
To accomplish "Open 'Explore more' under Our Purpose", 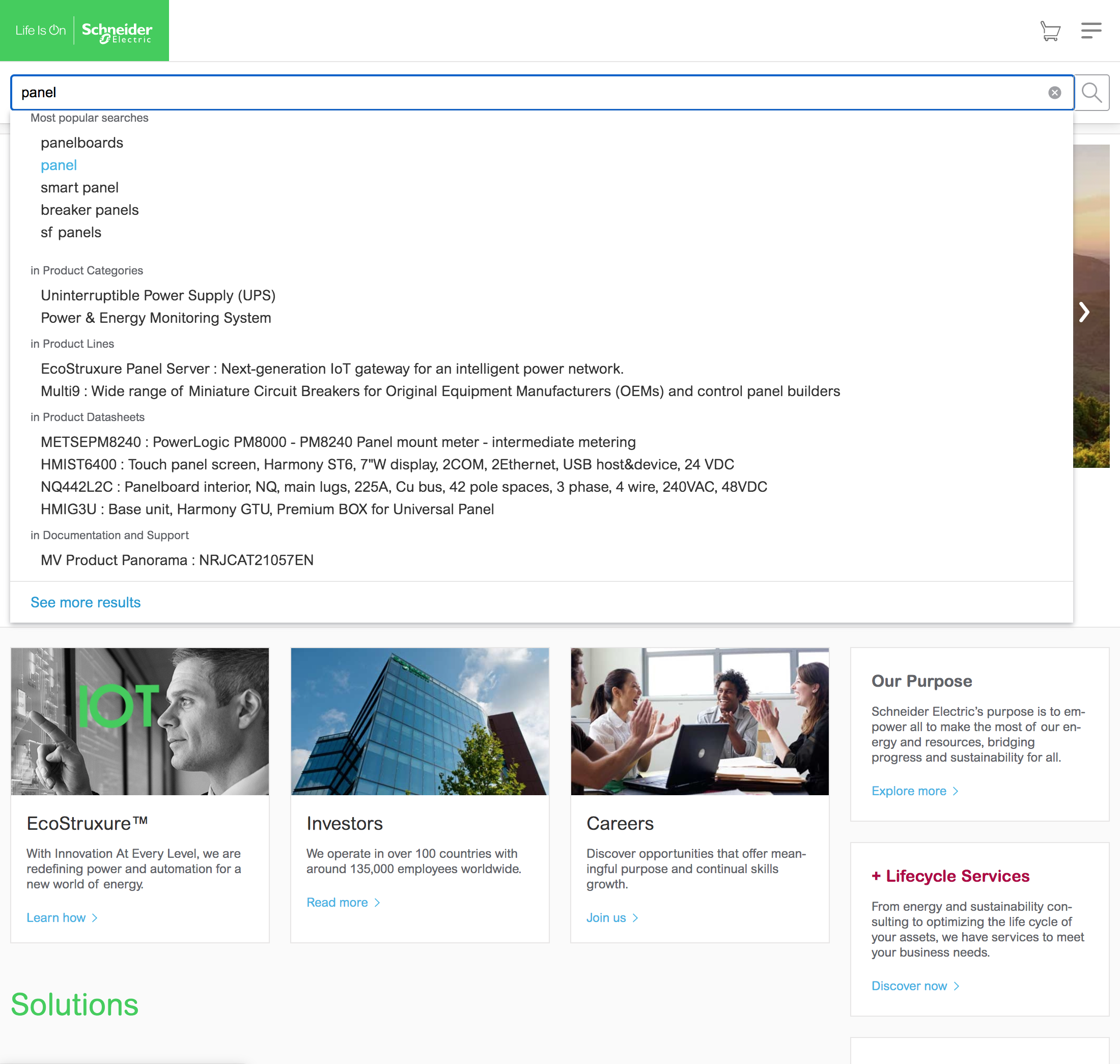I will point(910,791).
